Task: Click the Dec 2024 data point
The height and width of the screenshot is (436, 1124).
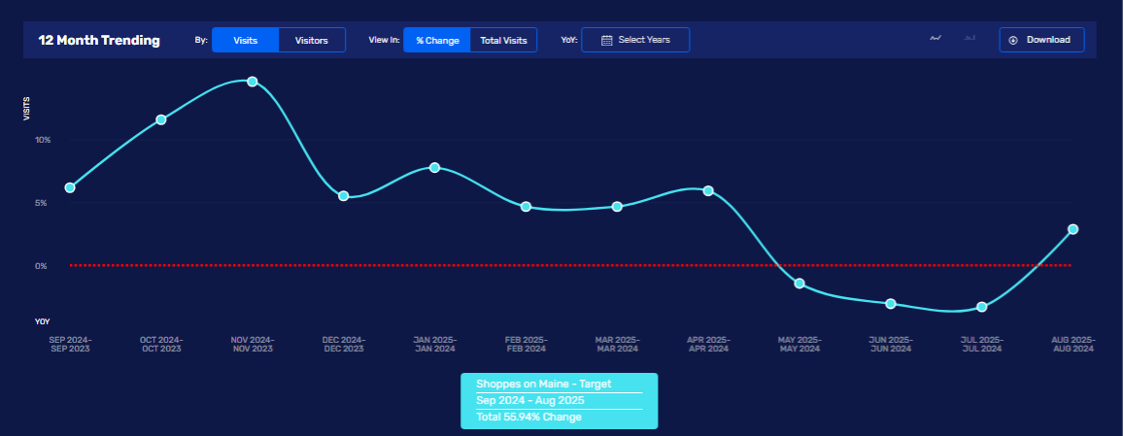Action: [x=343, y=196]
